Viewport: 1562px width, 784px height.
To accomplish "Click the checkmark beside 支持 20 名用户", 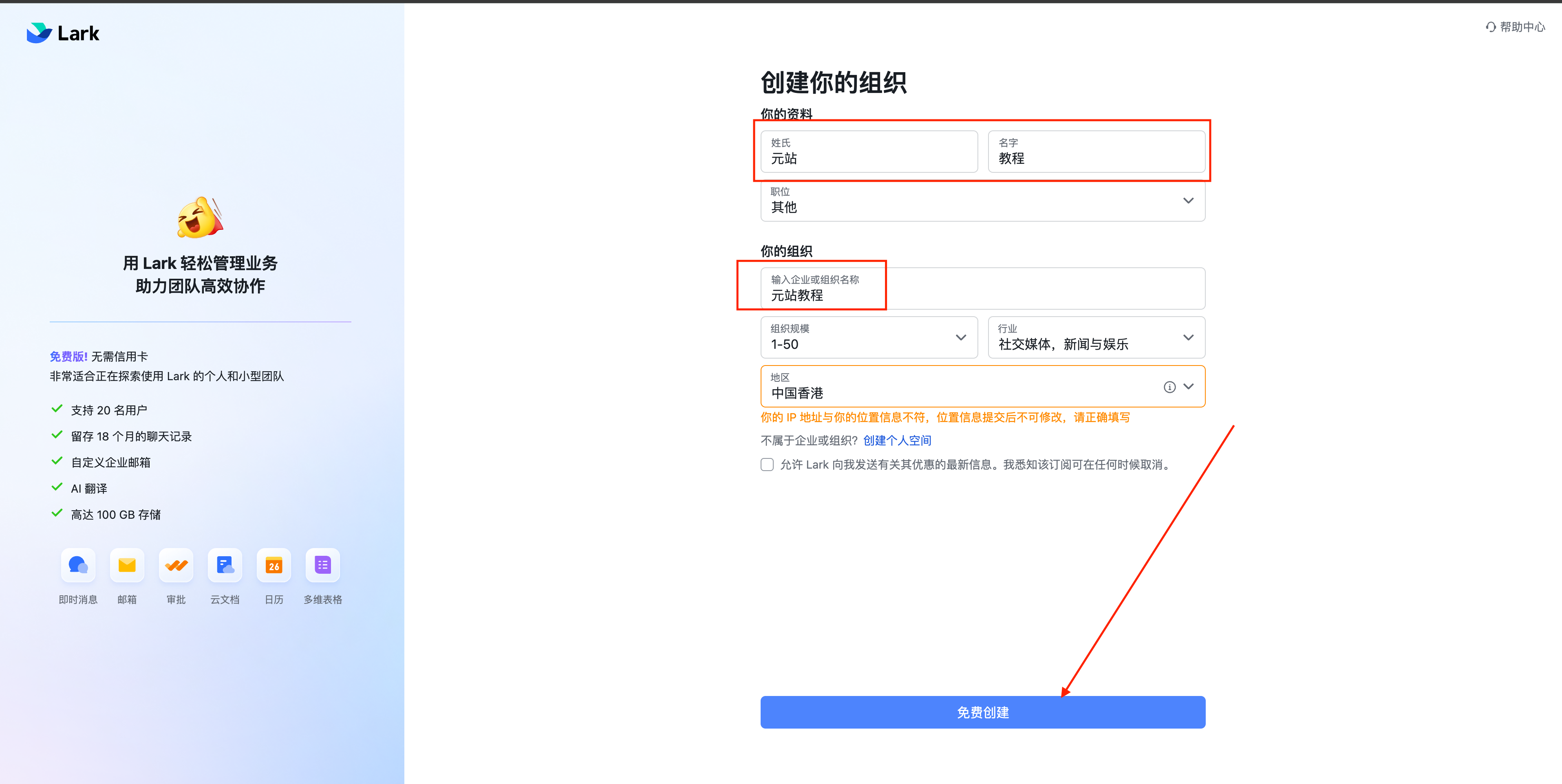I will (x=57, y=409).
